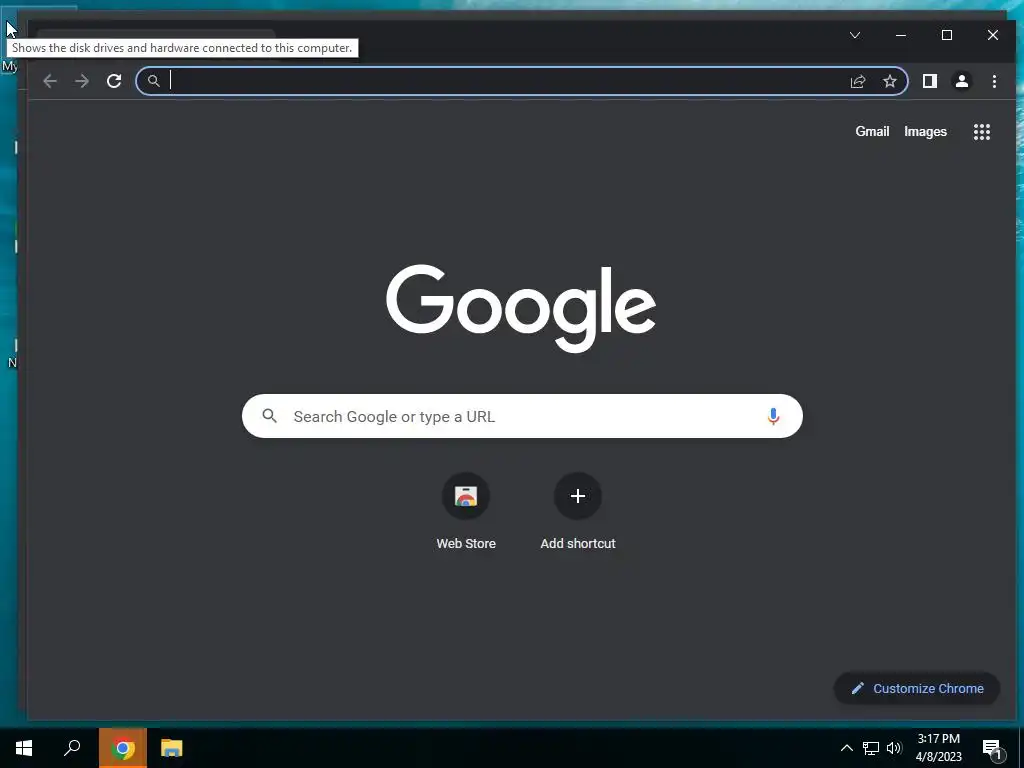1024x768 pixels.
Task: Open File Explorer from the taskbar
Action: pos(172,748)
